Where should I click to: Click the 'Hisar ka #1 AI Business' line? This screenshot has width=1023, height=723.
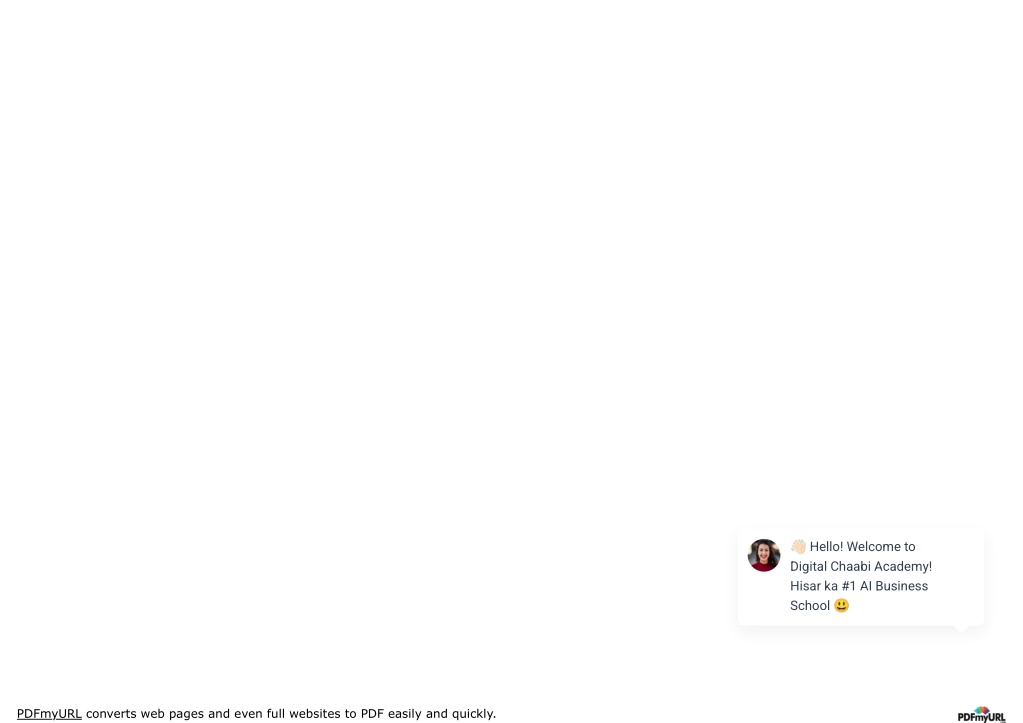[x=859, y=586]
